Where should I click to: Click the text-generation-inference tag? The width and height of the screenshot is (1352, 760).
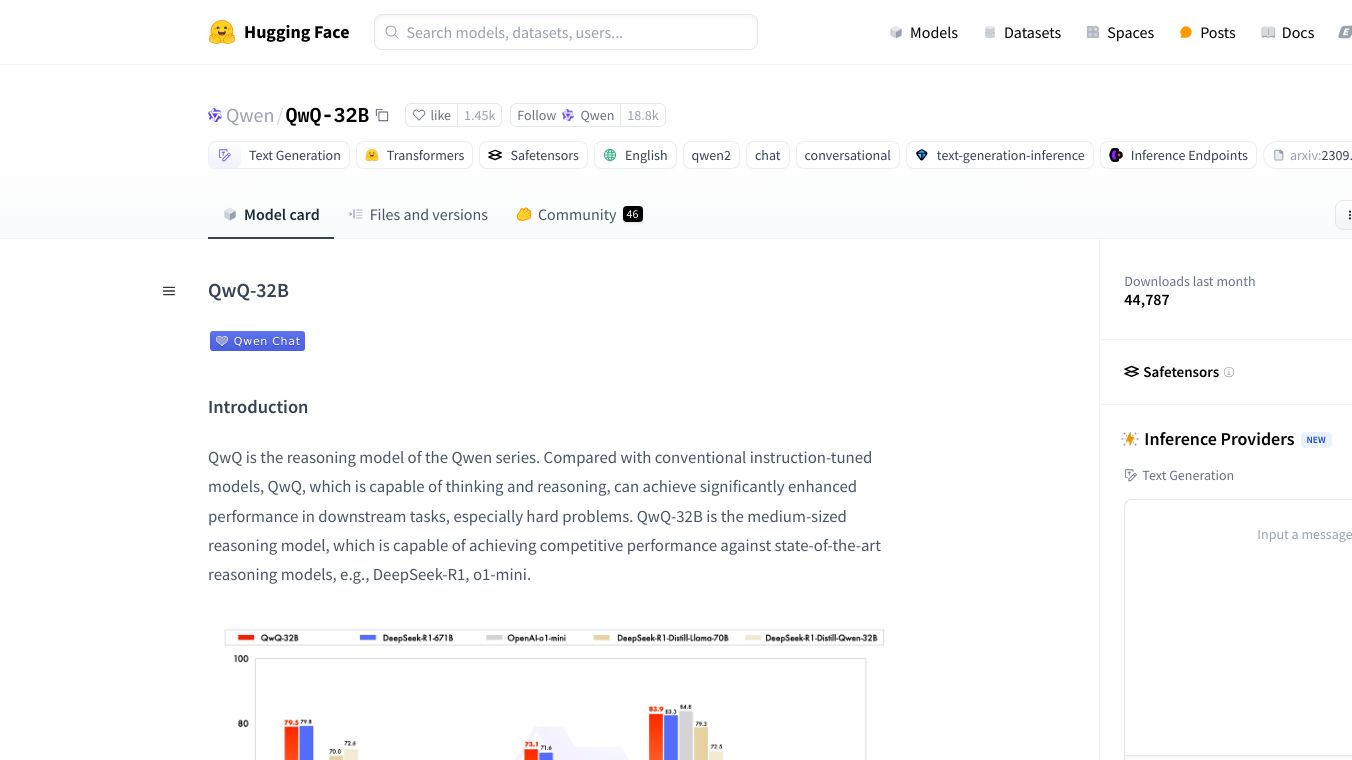click(999, 155)
